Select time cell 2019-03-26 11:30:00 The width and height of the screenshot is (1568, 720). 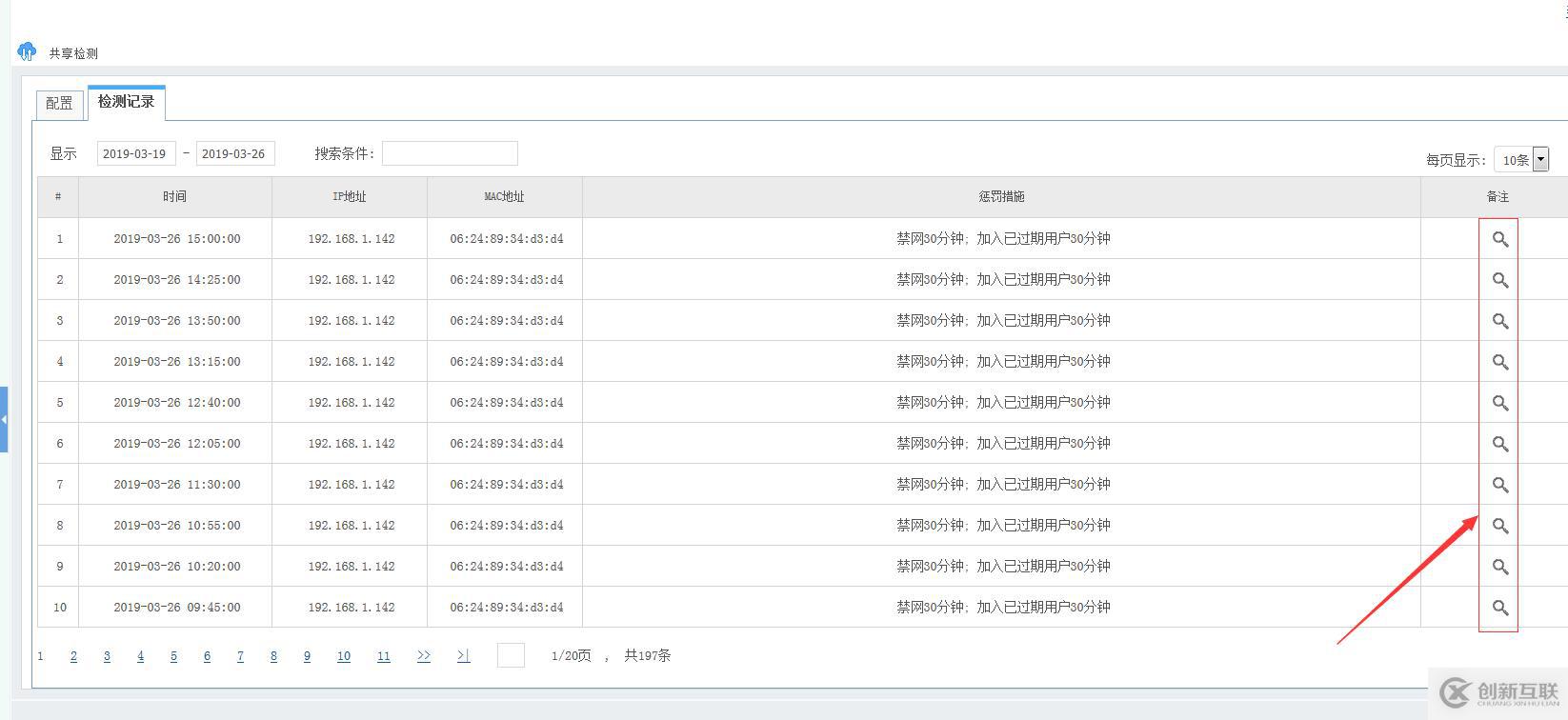pyautogui.click(x=177, y=485)
